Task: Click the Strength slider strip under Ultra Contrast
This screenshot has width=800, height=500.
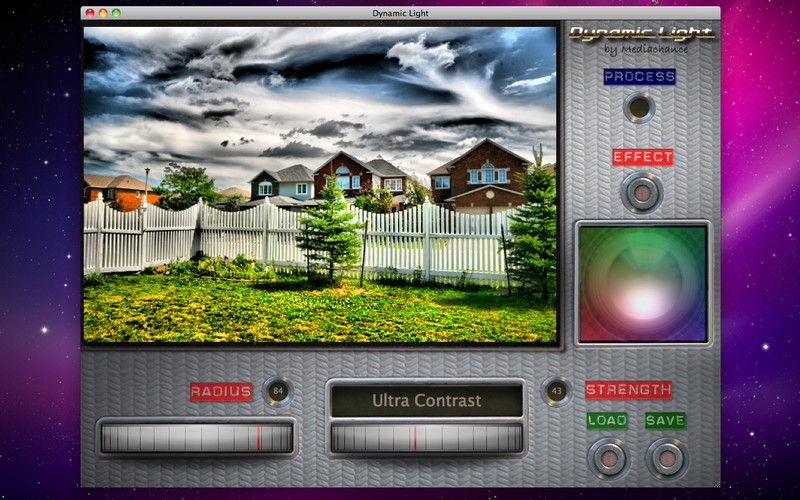Action: pos(427,438)
